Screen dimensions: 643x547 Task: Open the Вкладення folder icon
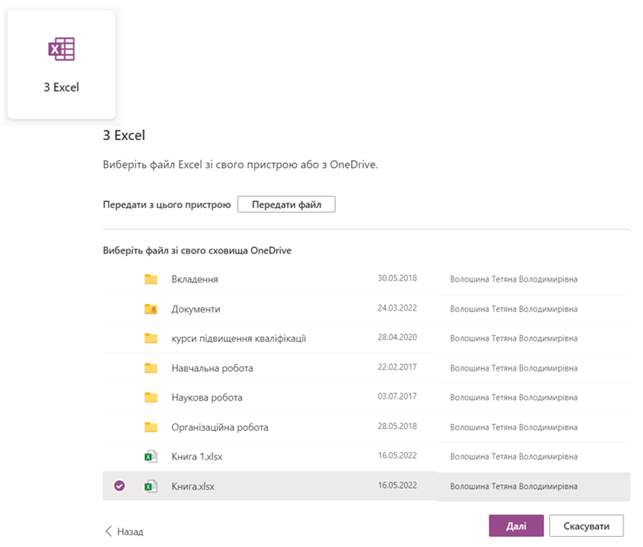152,279
